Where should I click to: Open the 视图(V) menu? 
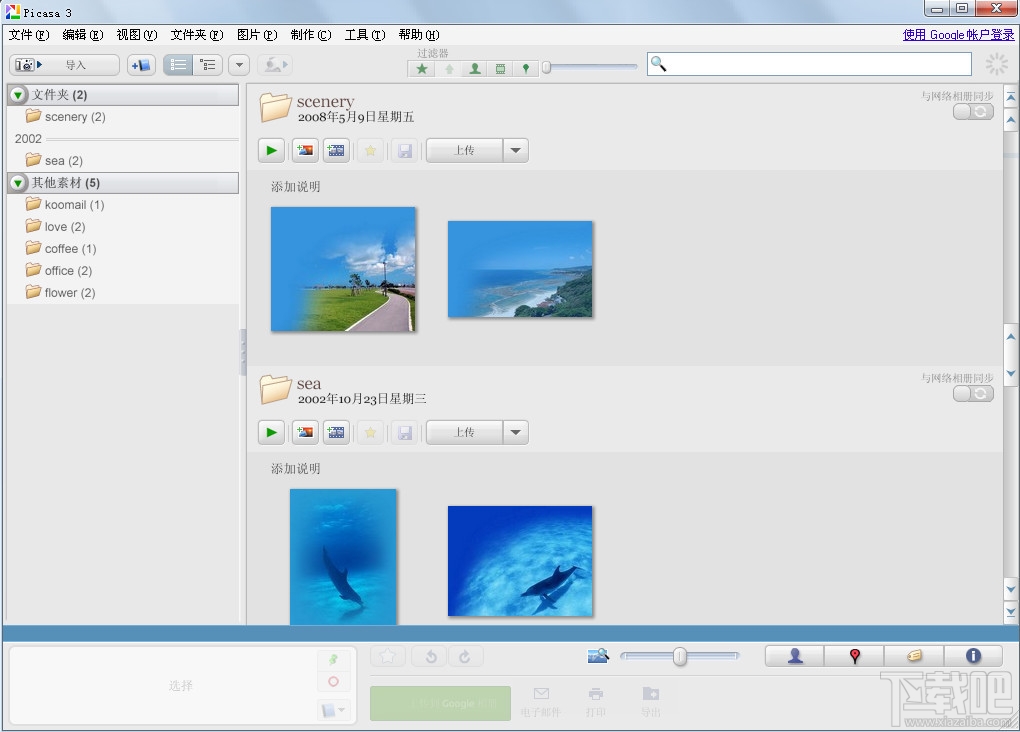(137, 35)
